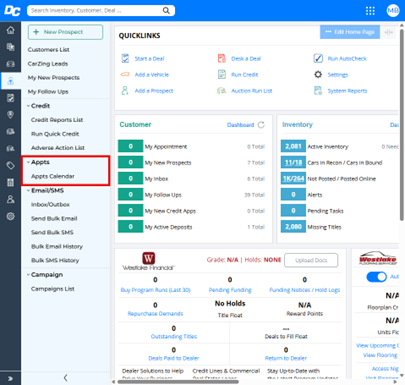Open Credit Reports List
The height and width of the screenshot is (385, 405).
coord(57,120)
